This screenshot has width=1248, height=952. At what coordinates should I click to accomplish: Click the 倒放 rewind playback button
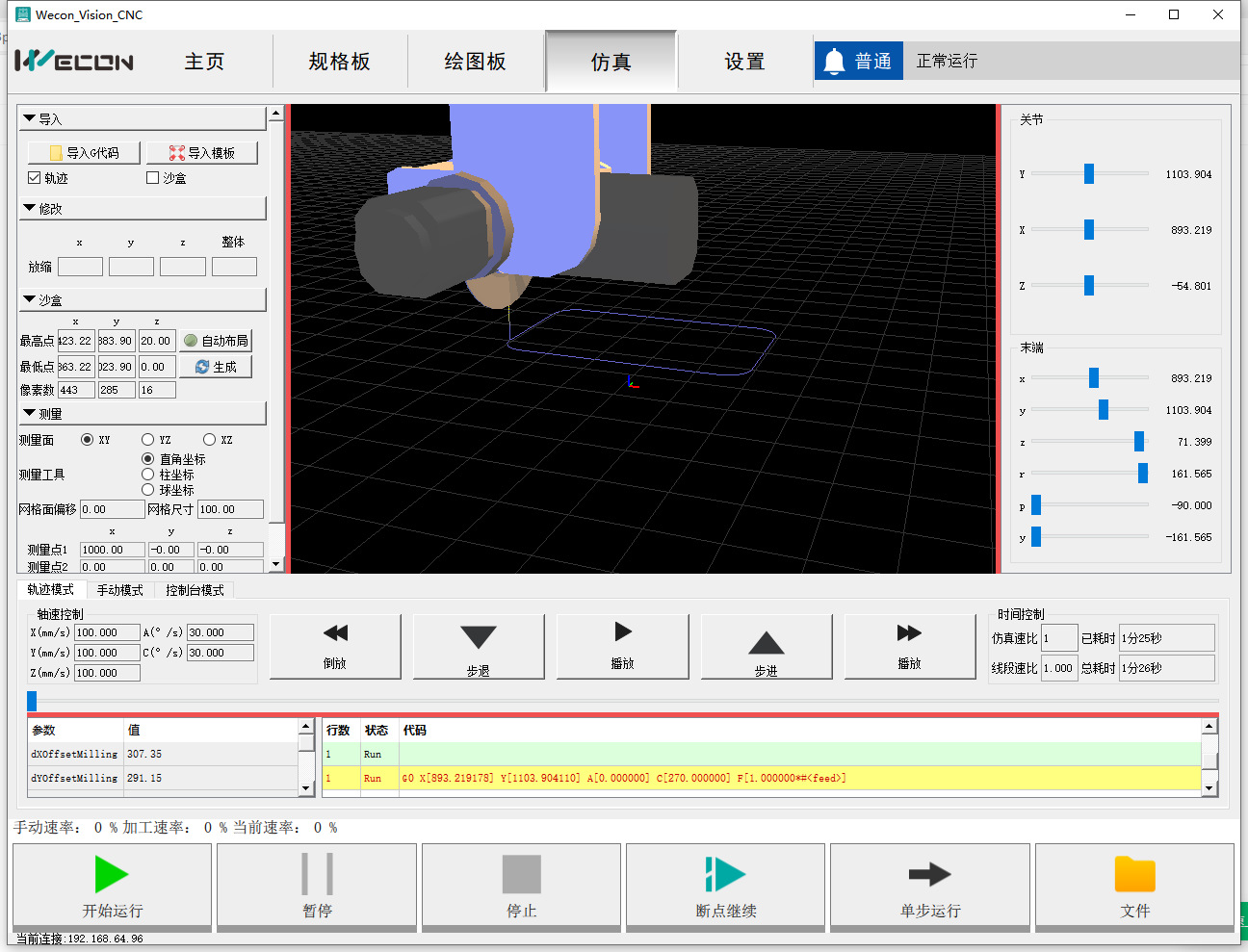point(335,633)
